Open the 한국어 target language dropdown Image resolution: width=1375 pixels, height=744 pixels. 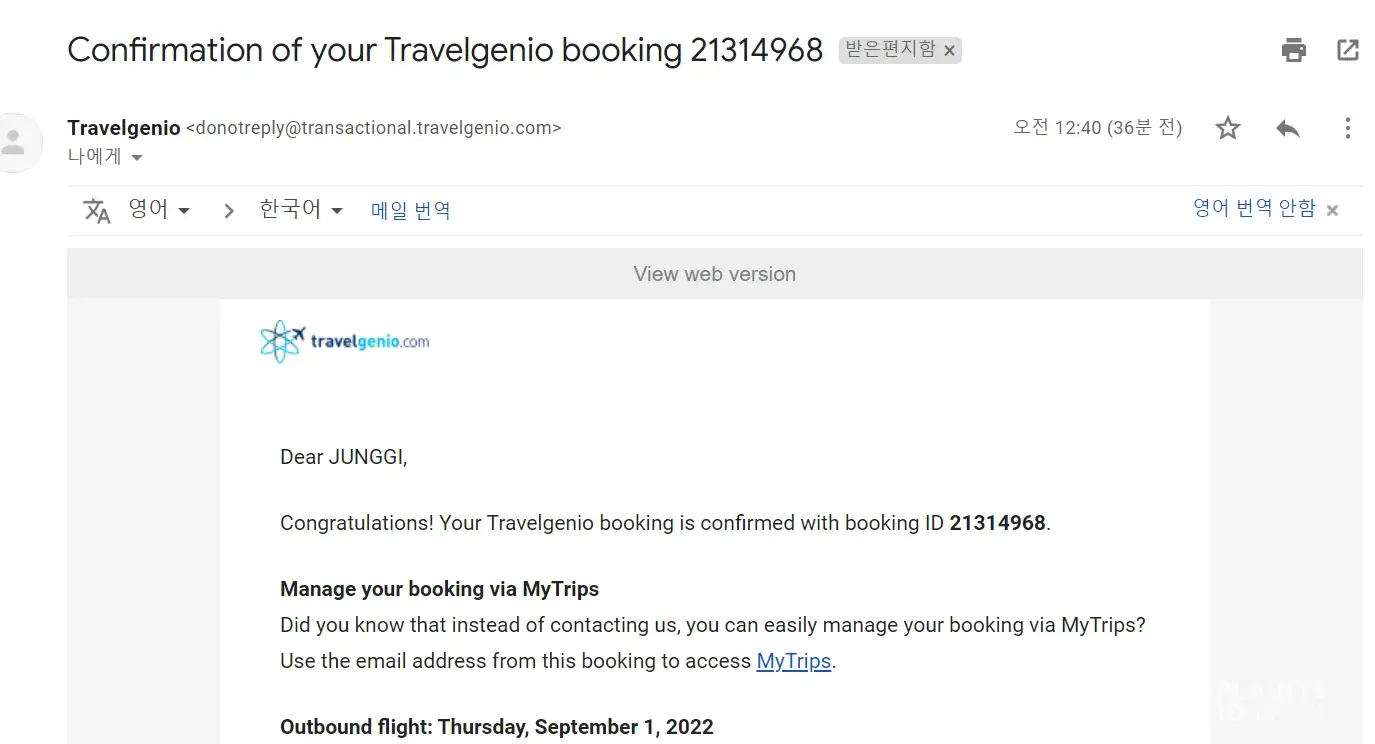click(x=301, y=210)
